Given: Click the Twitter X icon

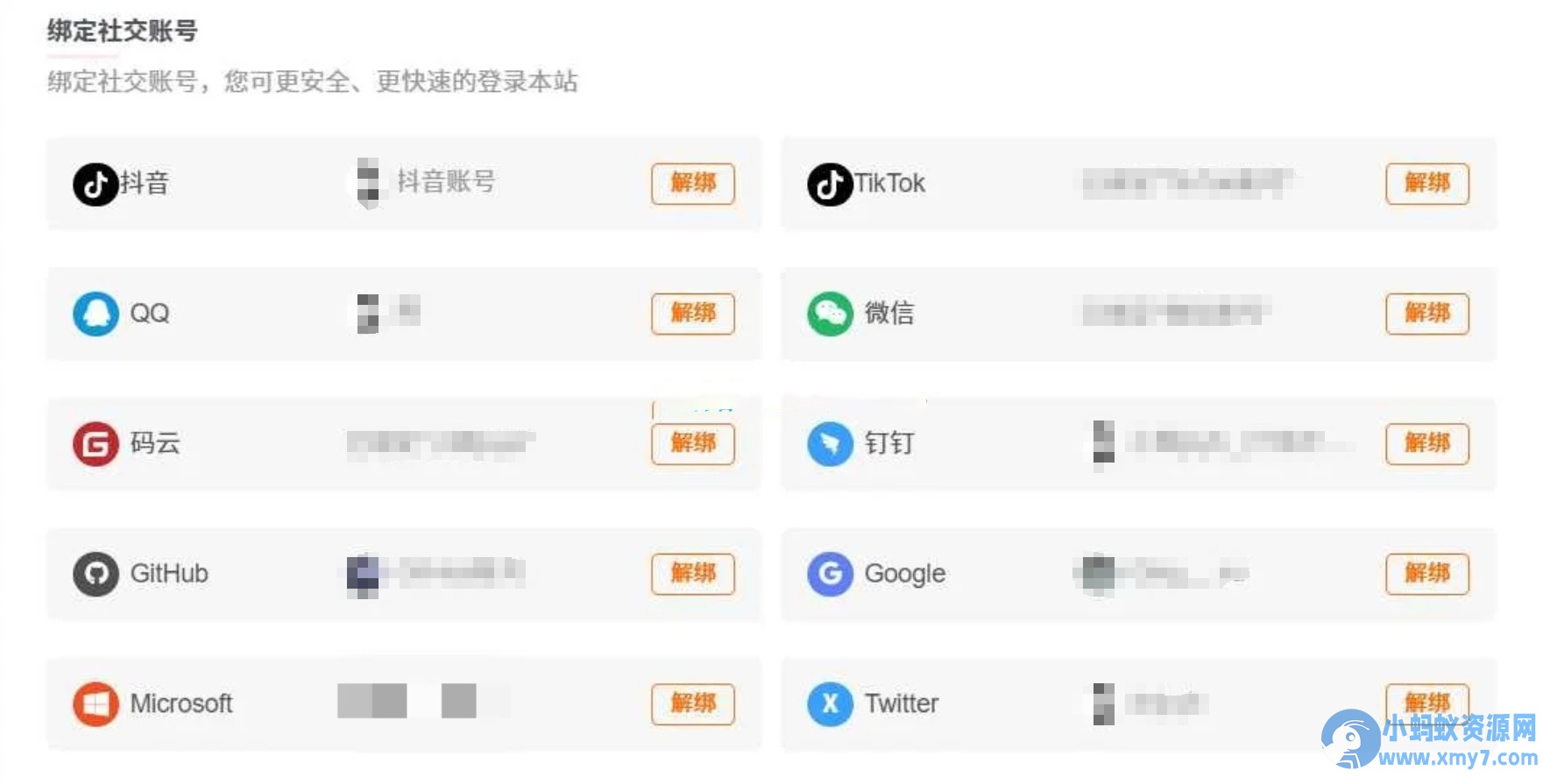Looking at the screenshot, I should pos(830,704).
